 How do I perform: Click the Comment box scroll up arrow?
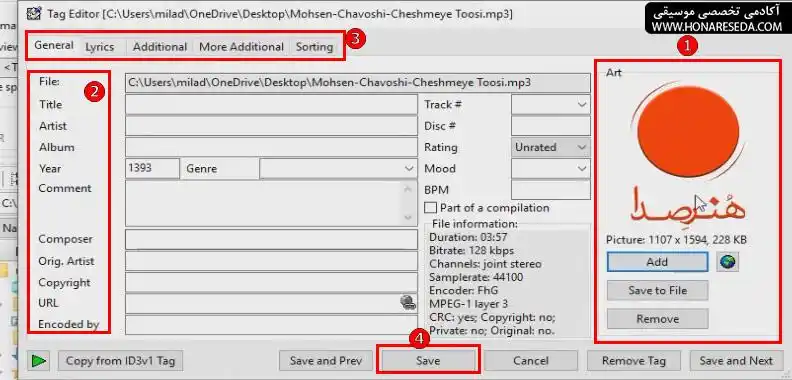coord(409,188)
